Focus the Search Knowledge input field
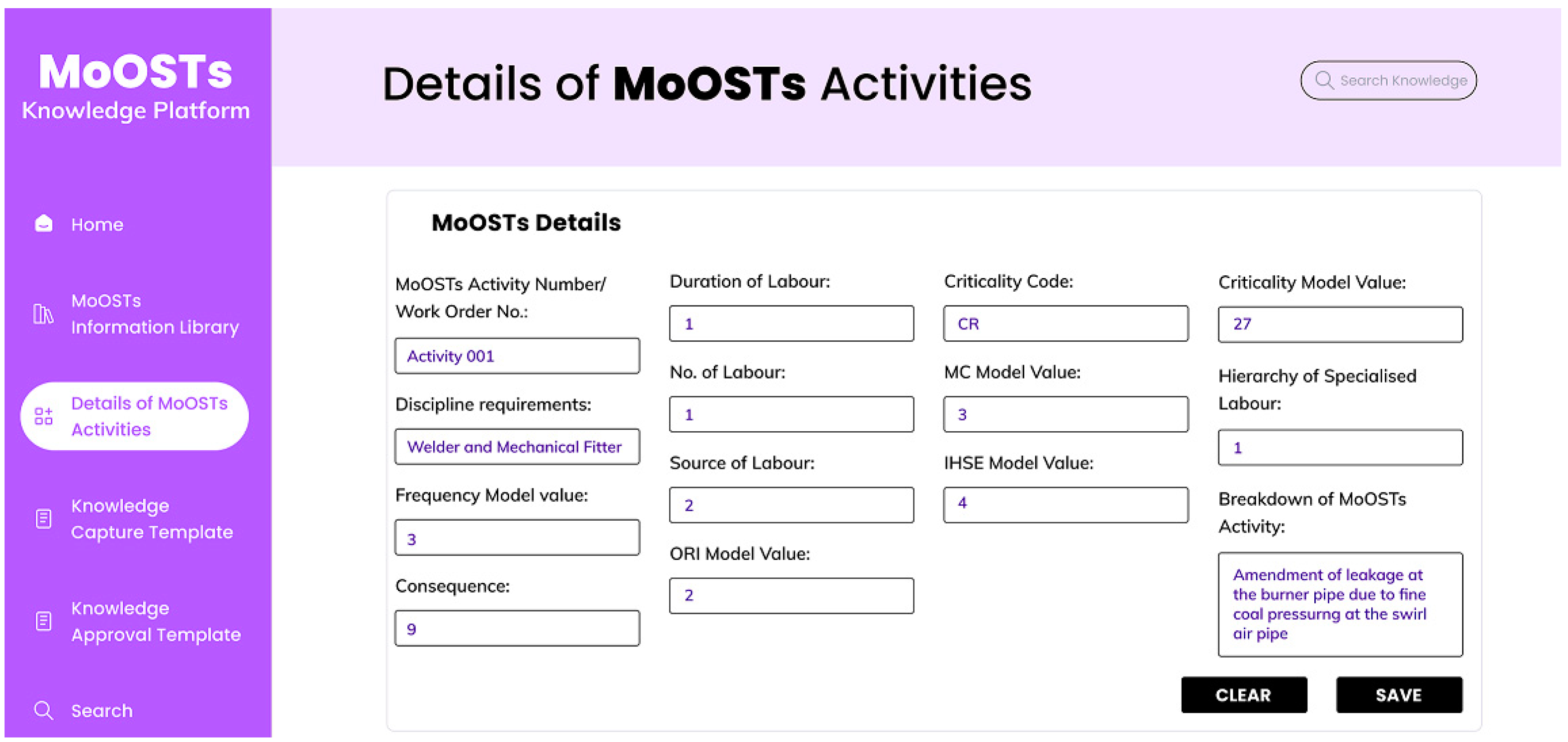The width and height of the screenshot is (1568, 742). [1403, 80]
